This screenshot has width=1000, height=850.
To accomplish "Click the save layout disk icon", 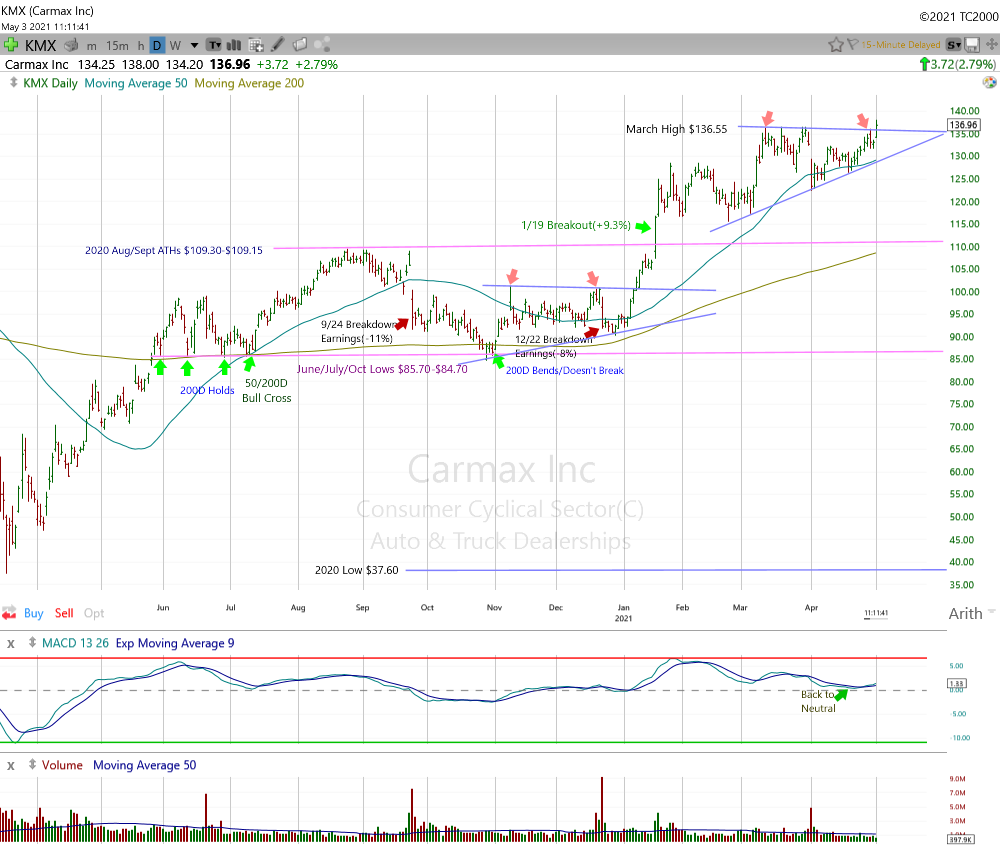I will [x=972, y=45].
